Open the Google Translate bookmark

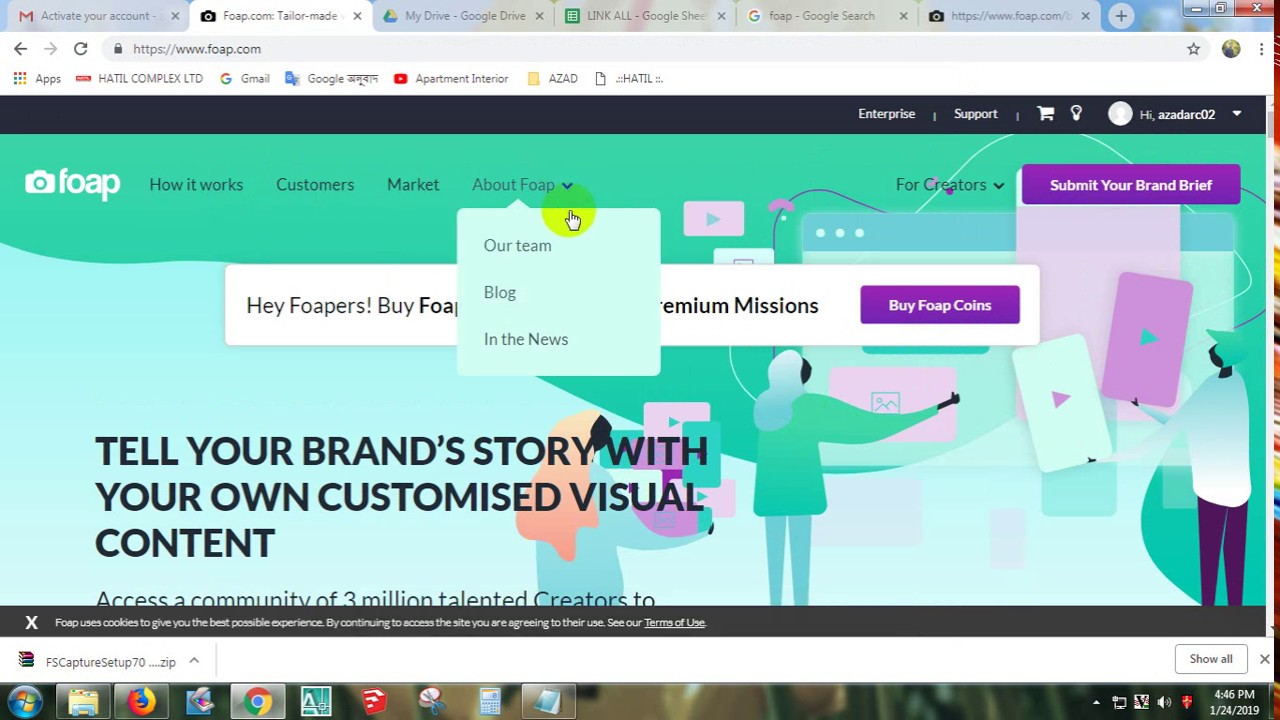coord(331,78)
